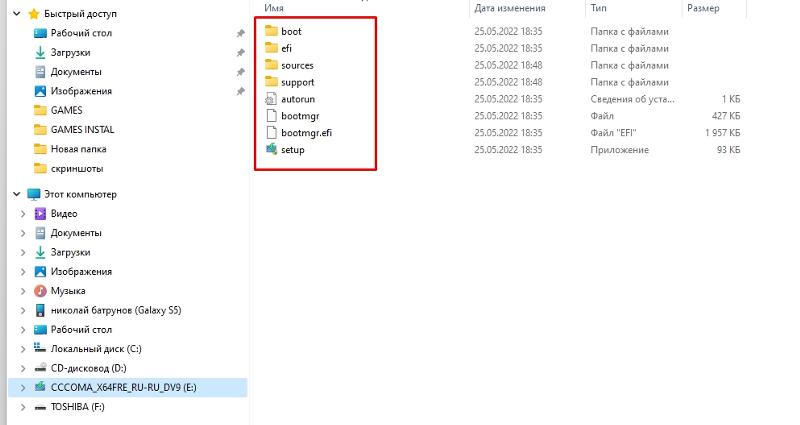Click the bootmgr file icon
Screen dimensions: 800x425
coord(271,116)
